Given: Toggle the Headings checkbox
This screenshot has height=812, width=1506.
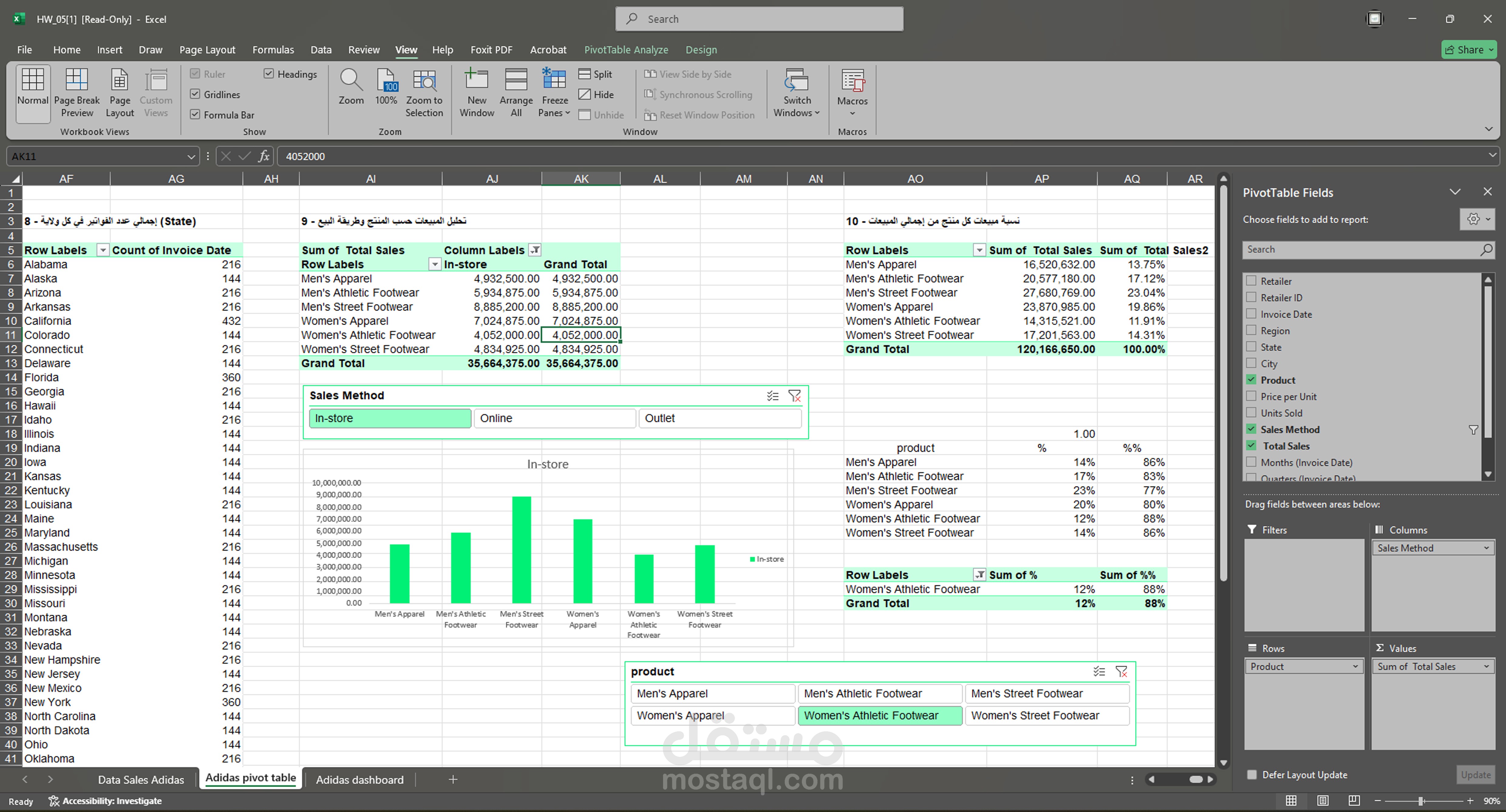Looking at the screenshot, I should tap(269, 74).
